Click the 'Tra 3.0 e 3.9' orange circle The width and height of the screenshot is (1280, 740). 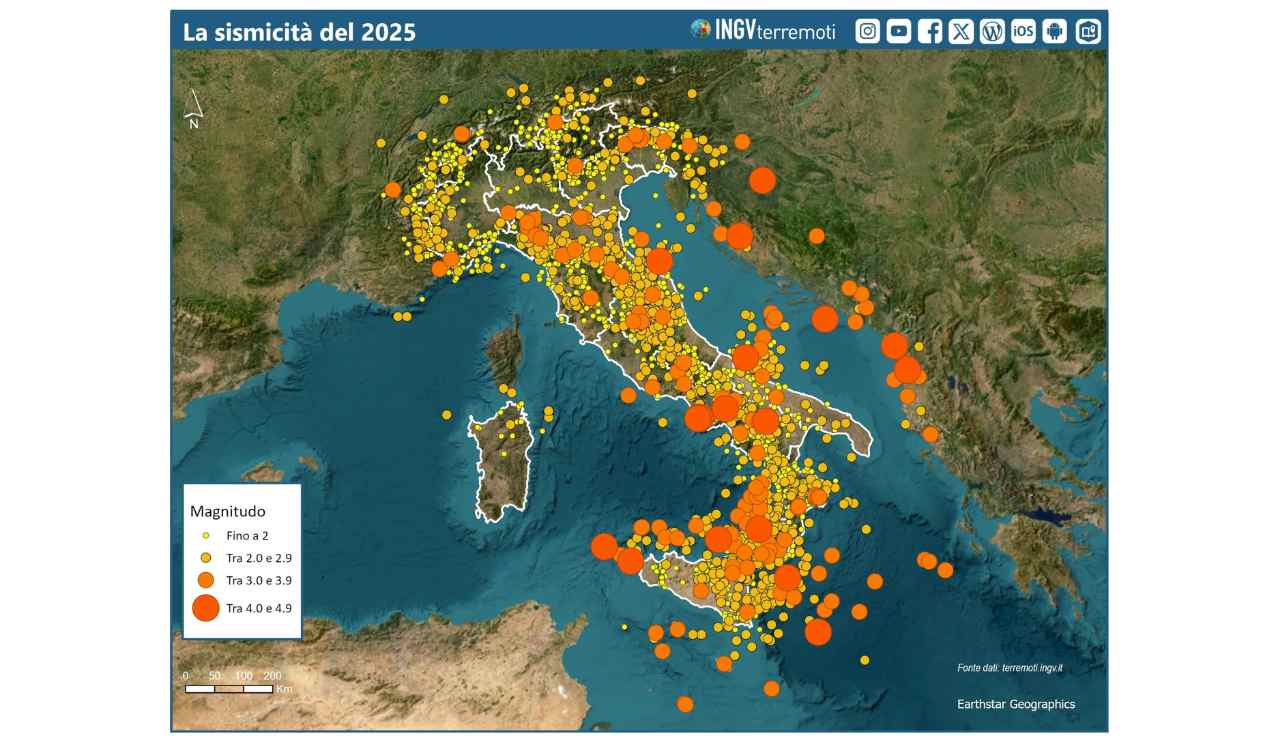point(206,580)
